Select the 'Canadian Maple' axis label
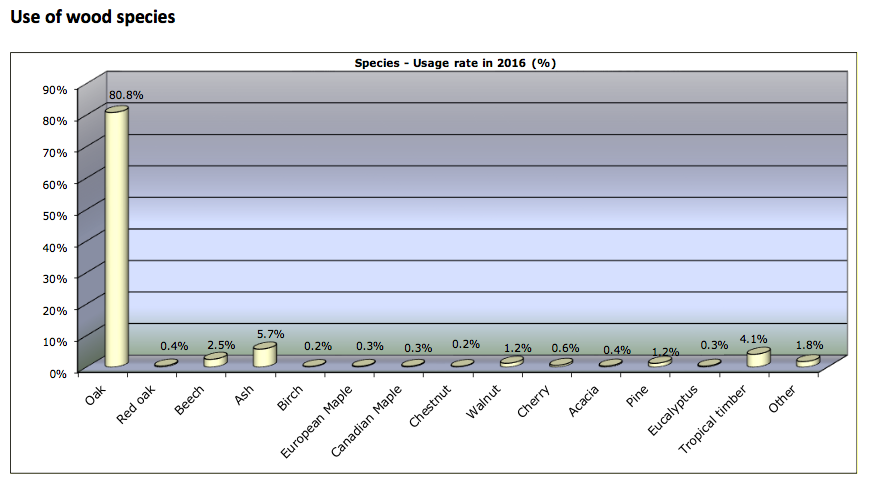The height and width of the screenshot is (483, 870). click(366, 421)
